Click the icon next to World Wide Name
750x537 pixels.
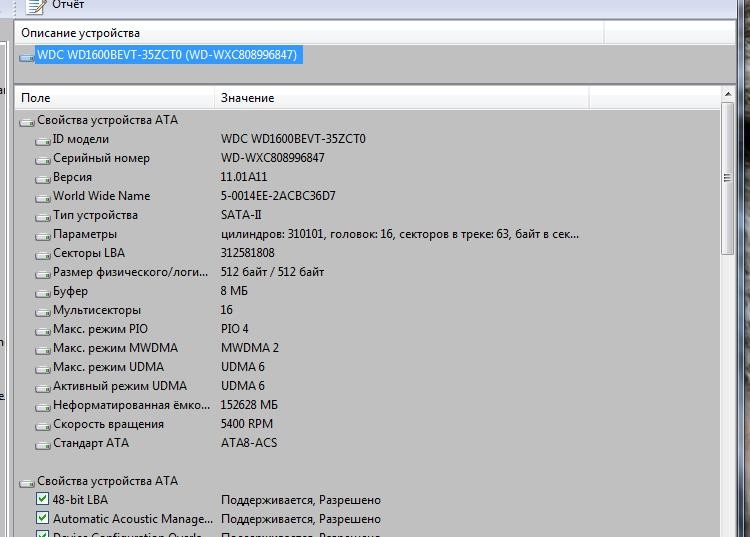(43, 197)
